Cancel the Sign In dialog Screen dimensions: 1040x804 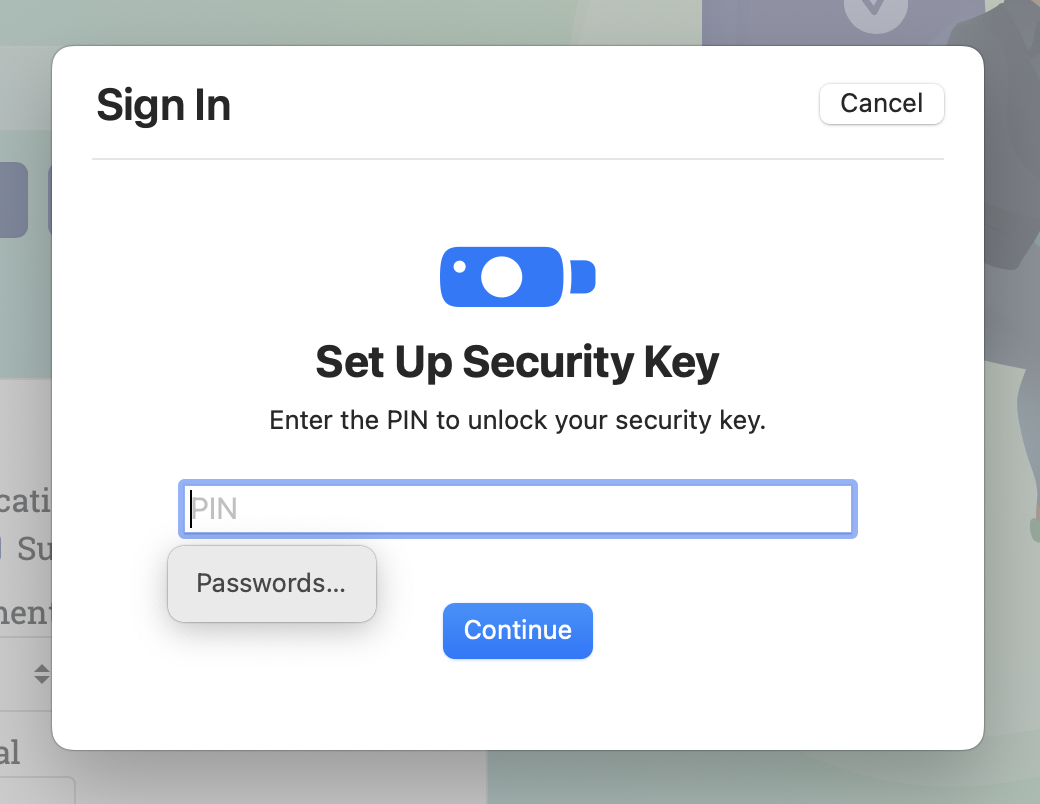pos(881,103)
